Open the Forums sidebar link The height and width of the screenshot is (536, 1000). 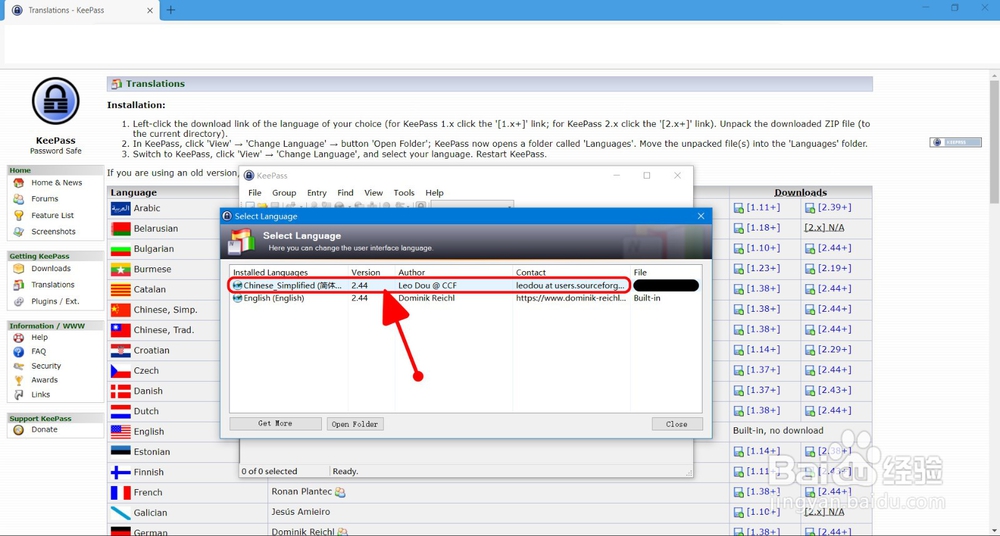pos(45,198)
